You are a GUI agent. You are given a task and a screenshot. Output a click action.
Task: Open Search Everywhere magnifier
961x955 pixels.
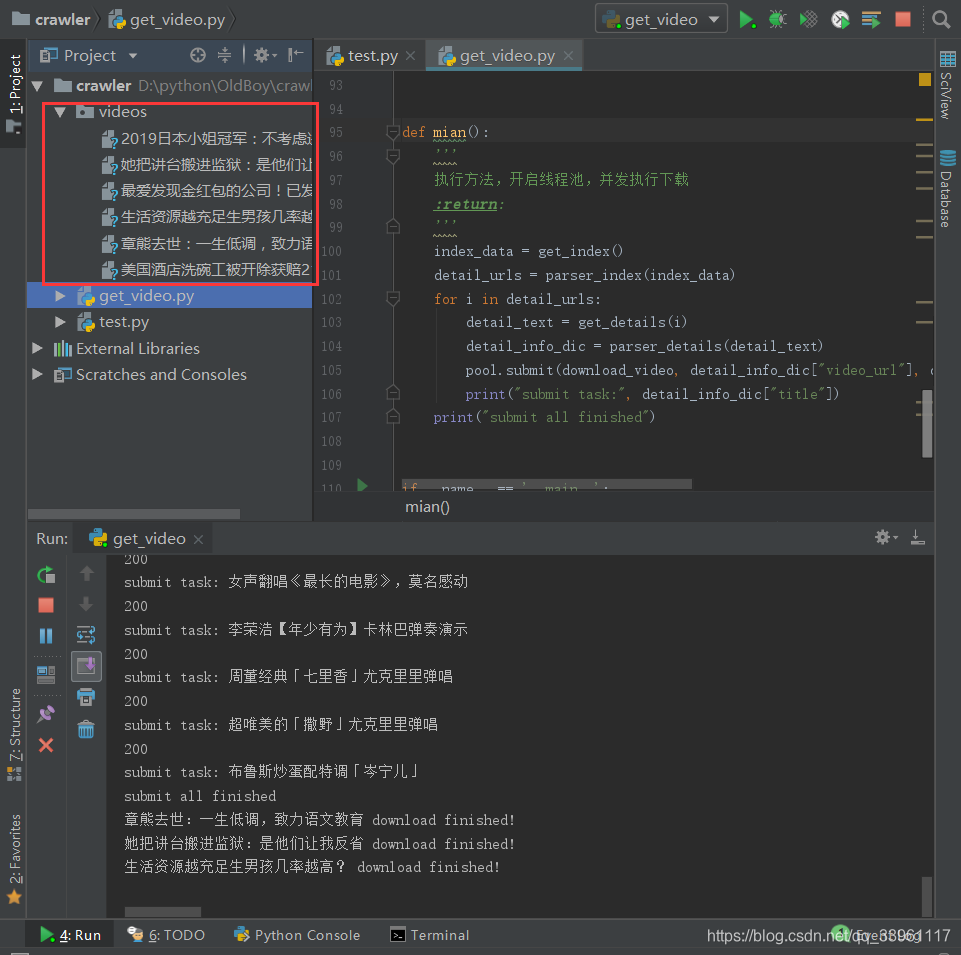coord(941,20)
